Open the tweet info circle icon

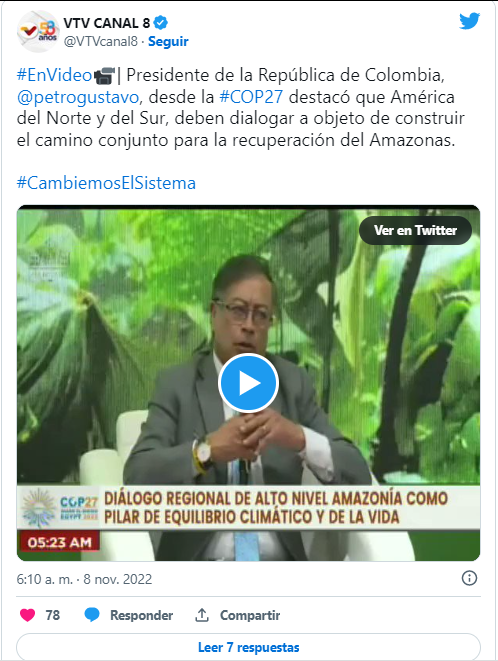pyautogui.click(x=469, y=578)
